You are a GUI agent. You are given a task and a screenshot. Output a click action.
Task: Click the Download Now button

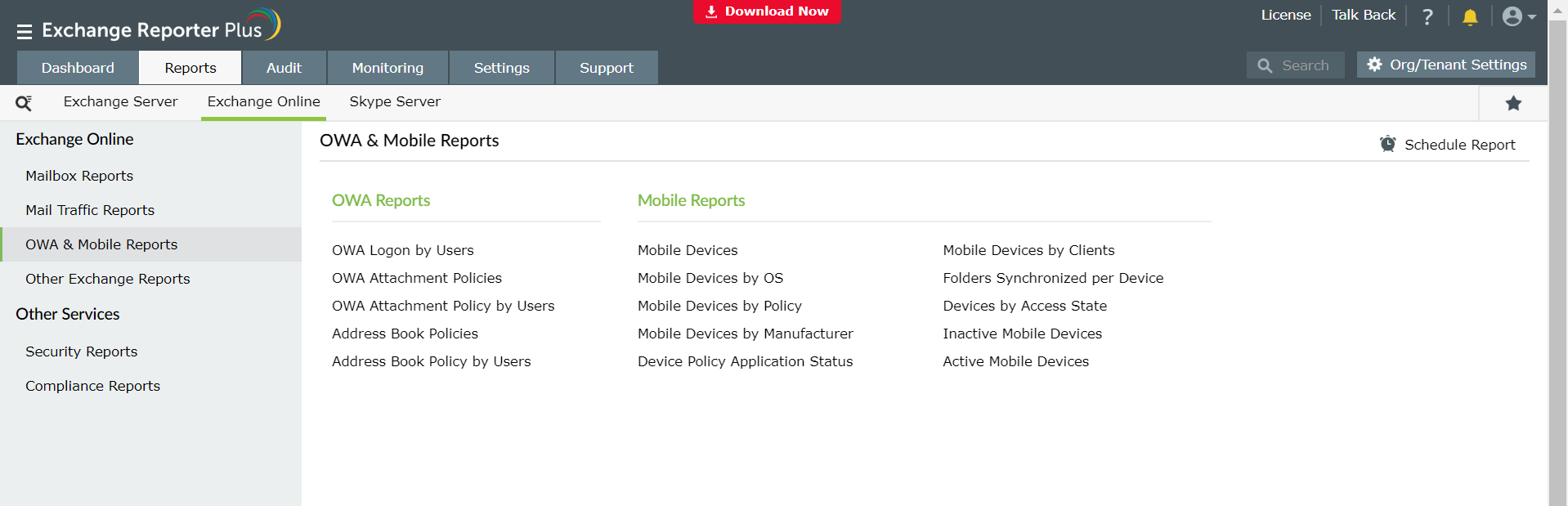point(767,11)
